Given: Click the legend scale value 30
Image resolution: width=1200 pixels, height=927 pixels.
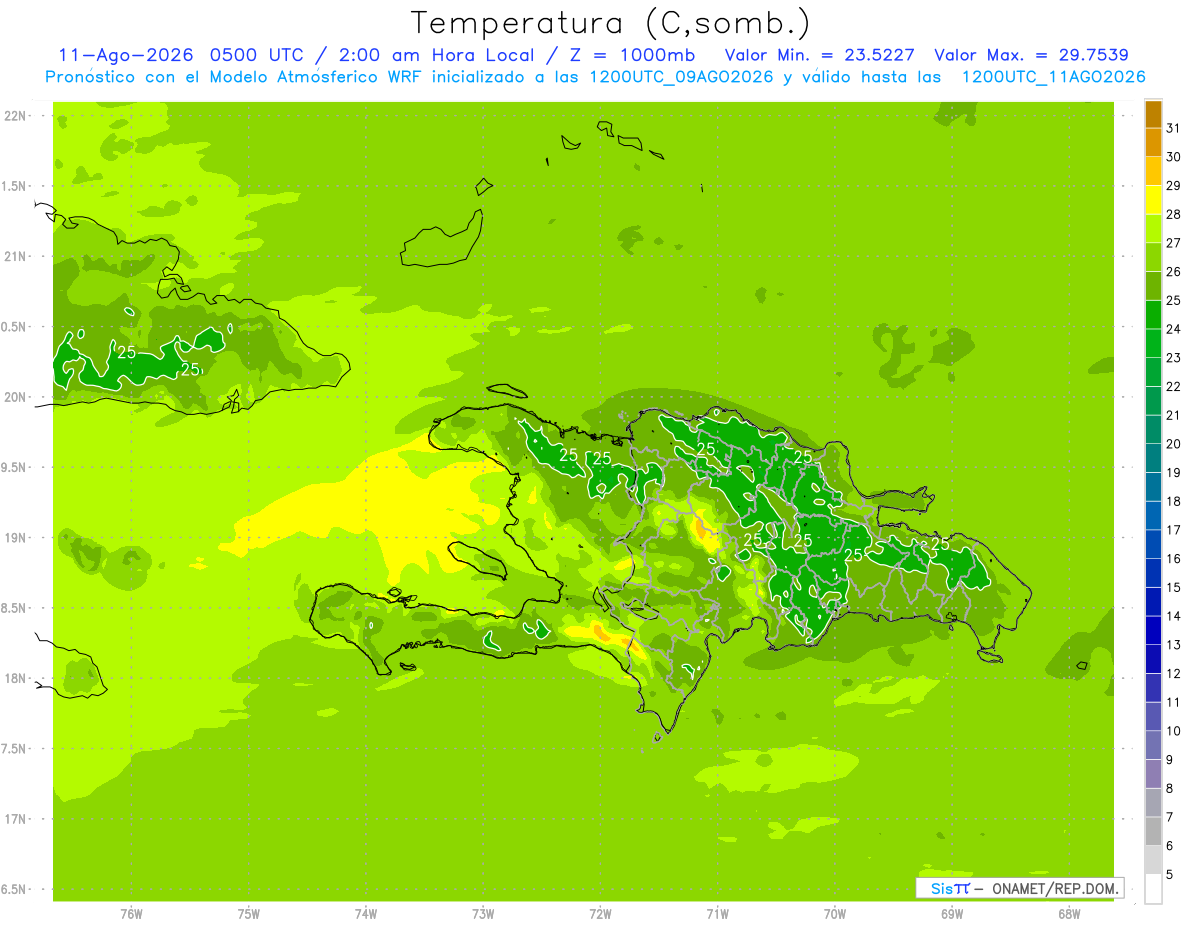Looking at the screenshot, I should (x=1173, y=157).
